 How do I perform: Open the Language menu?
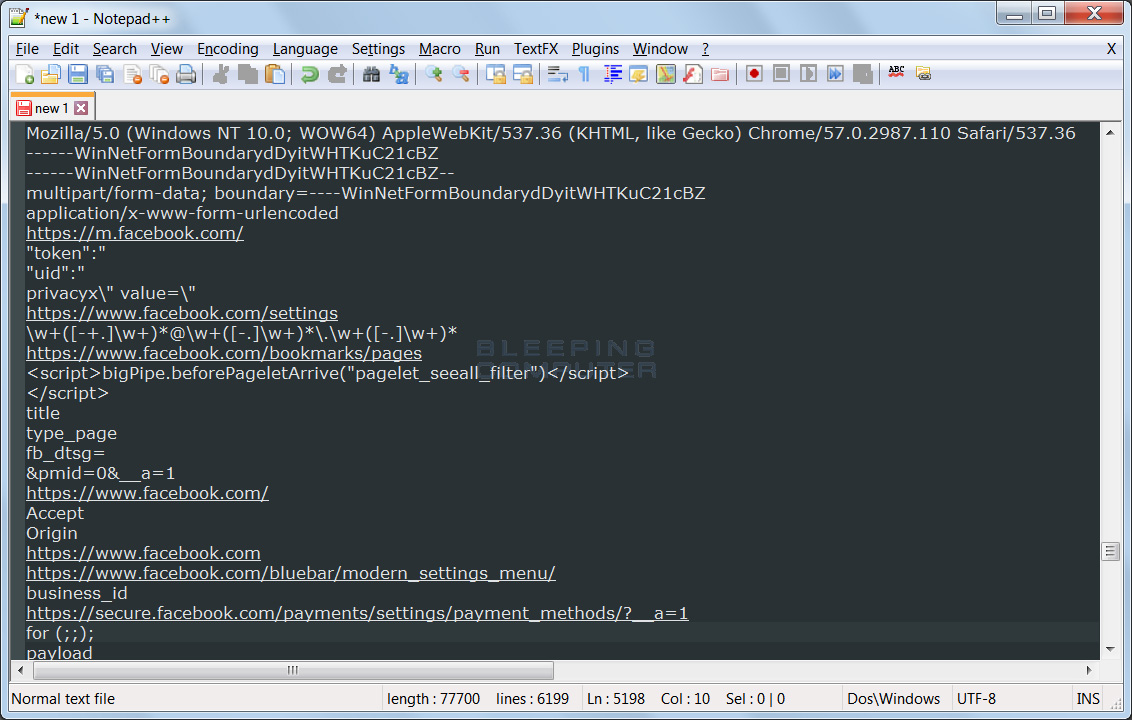click(305, 48)
